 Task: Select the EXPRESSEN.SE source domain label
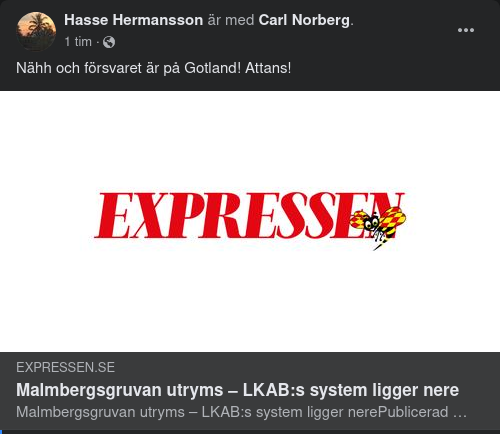coord(65,367)
